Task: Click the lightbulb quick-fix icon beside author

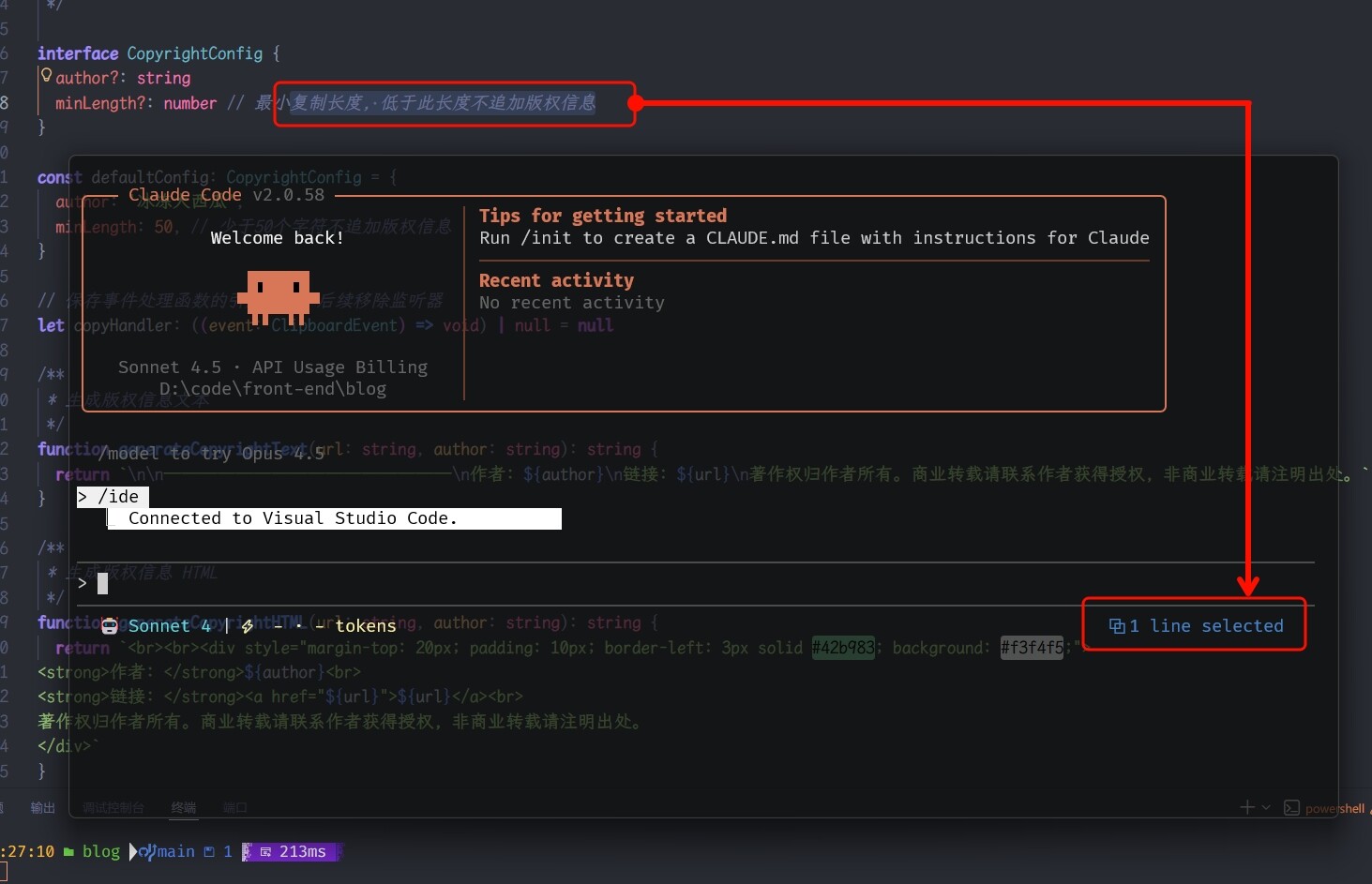Action: (46, 76)
